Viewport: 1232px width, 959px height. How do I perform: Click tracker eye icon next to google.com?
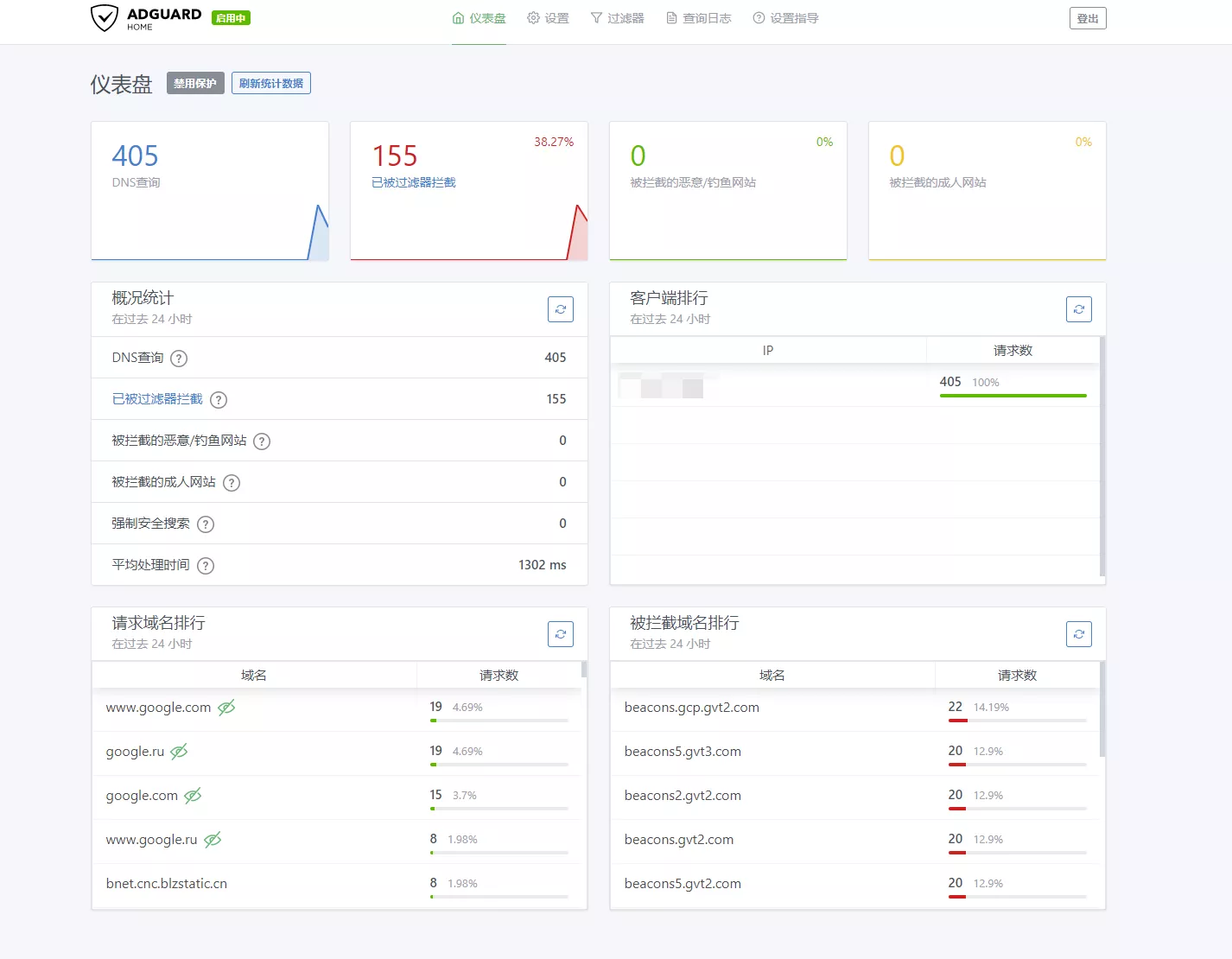193,796
